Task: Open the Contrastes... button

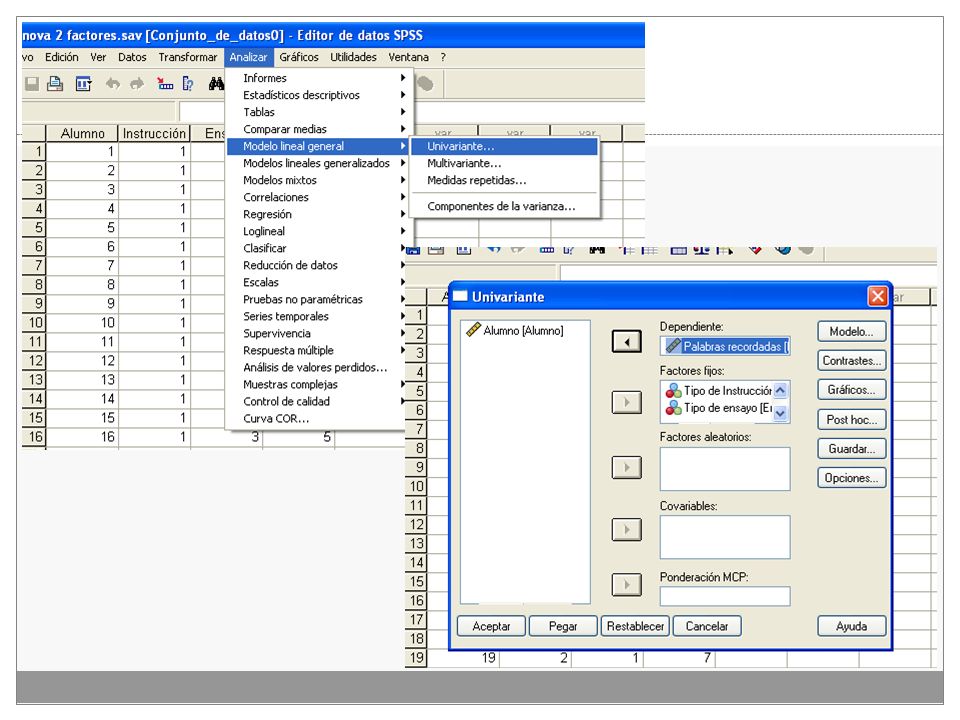Action: click(852, 361)
